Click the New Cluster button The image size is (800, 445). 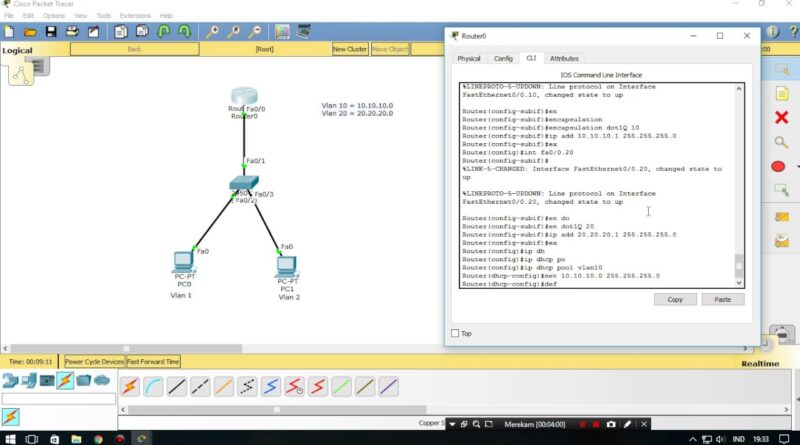pyautogui.click(x=350, y=49)
